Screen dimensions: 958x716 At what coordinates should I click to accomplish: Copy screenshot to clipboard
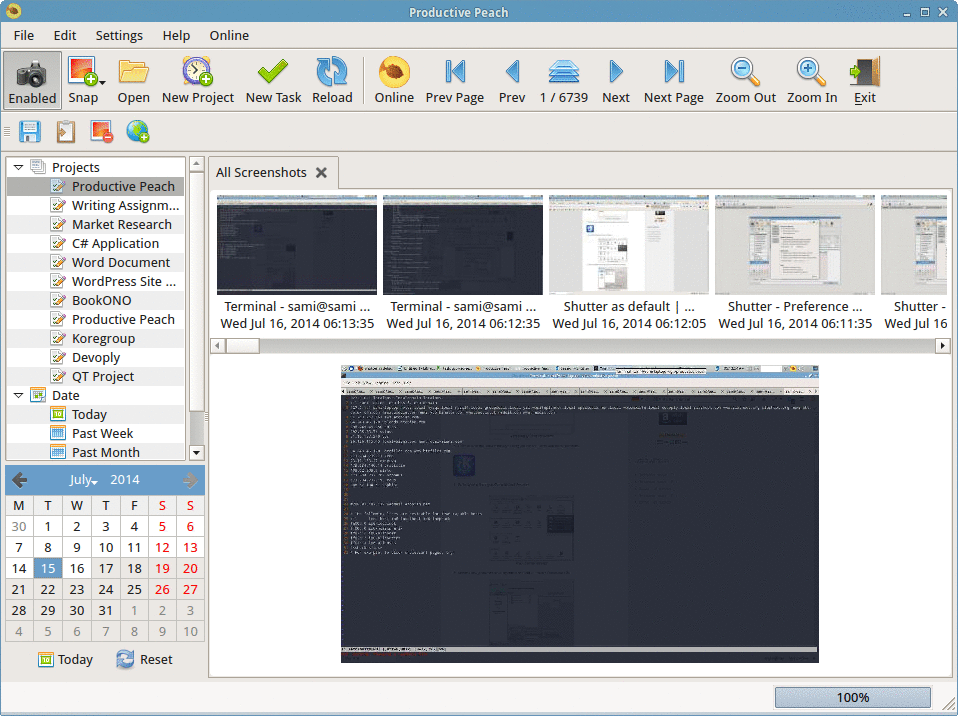(x=65, y=131)
